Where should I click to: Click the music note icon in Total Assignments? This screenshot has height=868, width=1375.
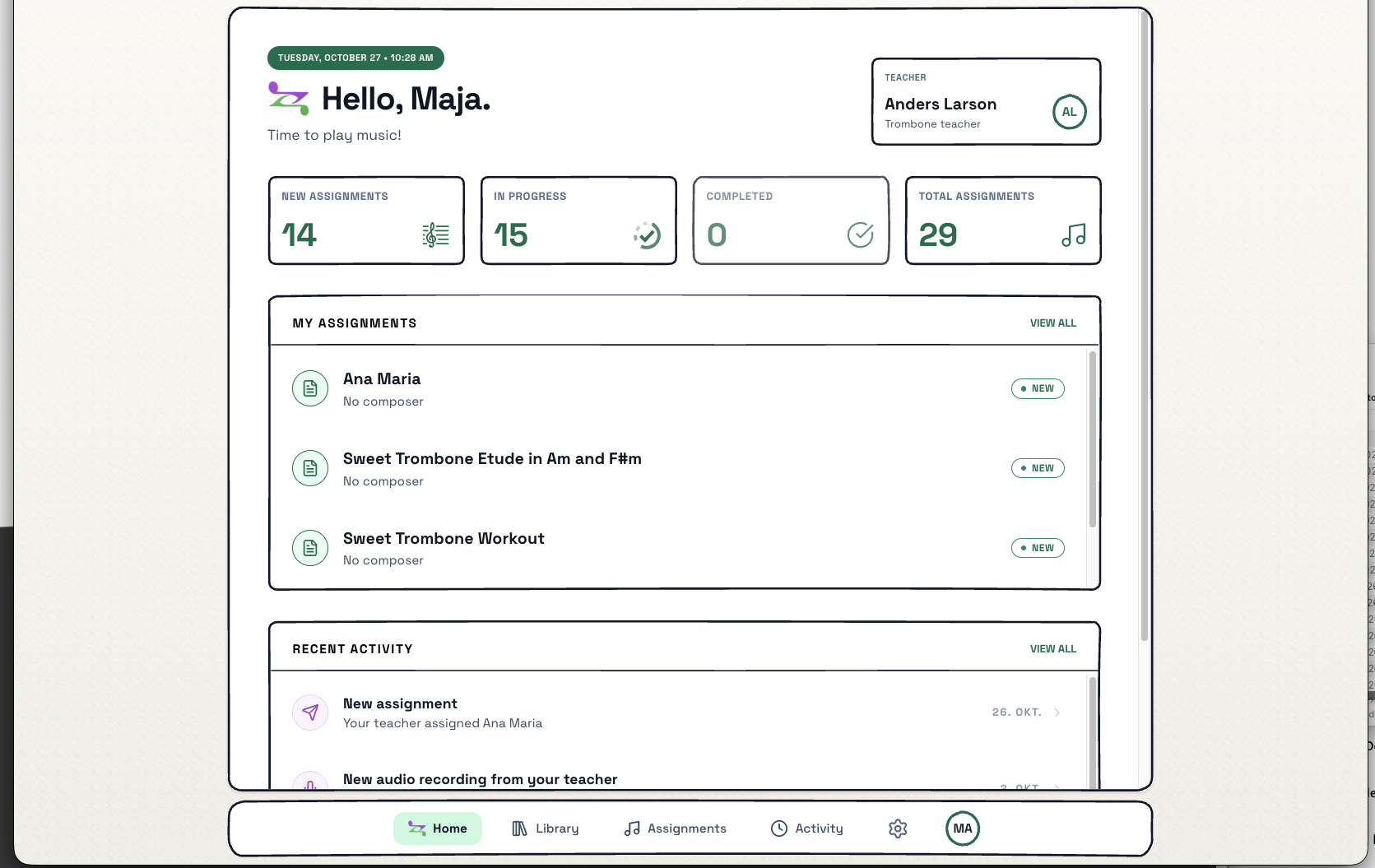1073,235
